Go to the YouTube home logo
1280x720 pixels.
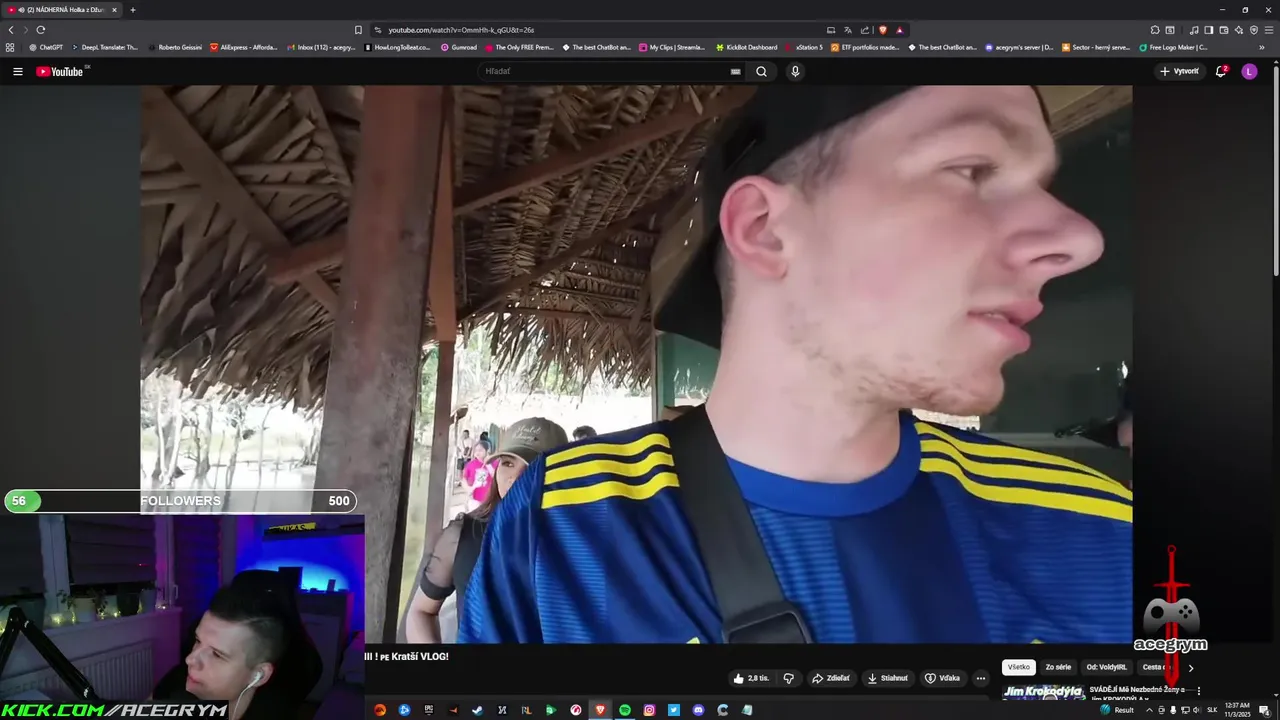(60, 71)
